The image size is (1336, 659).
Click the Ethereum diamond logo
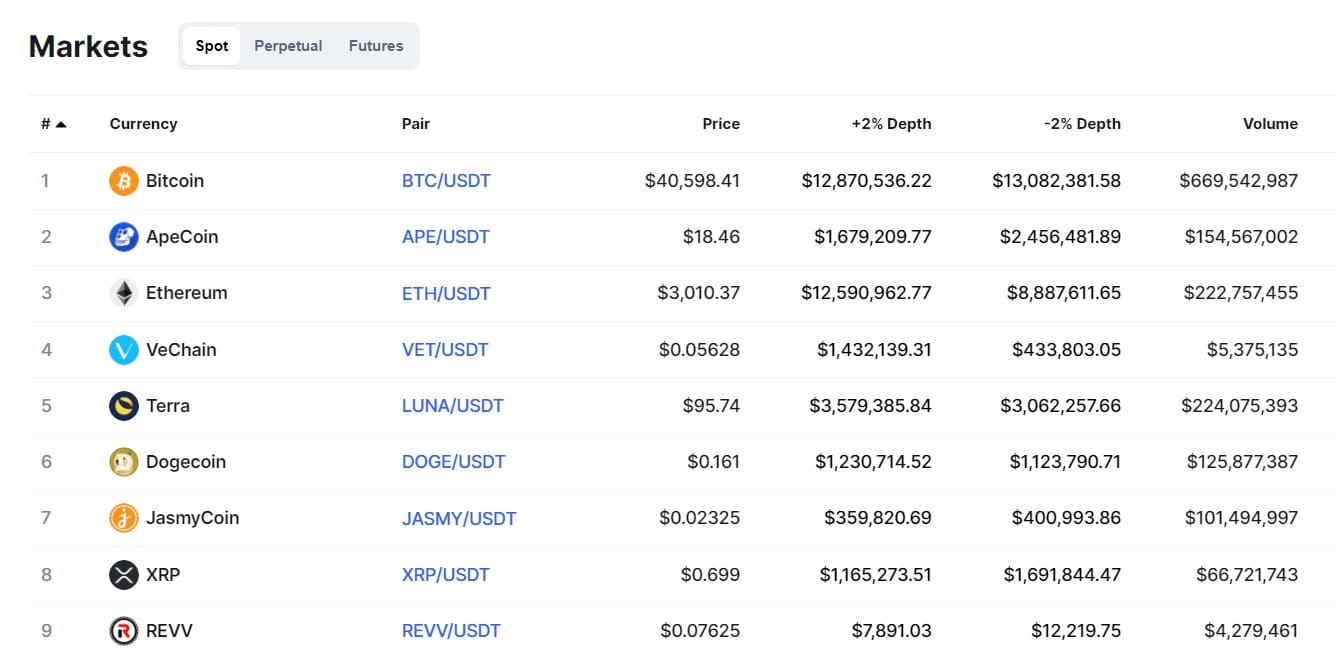coord(123,293)
